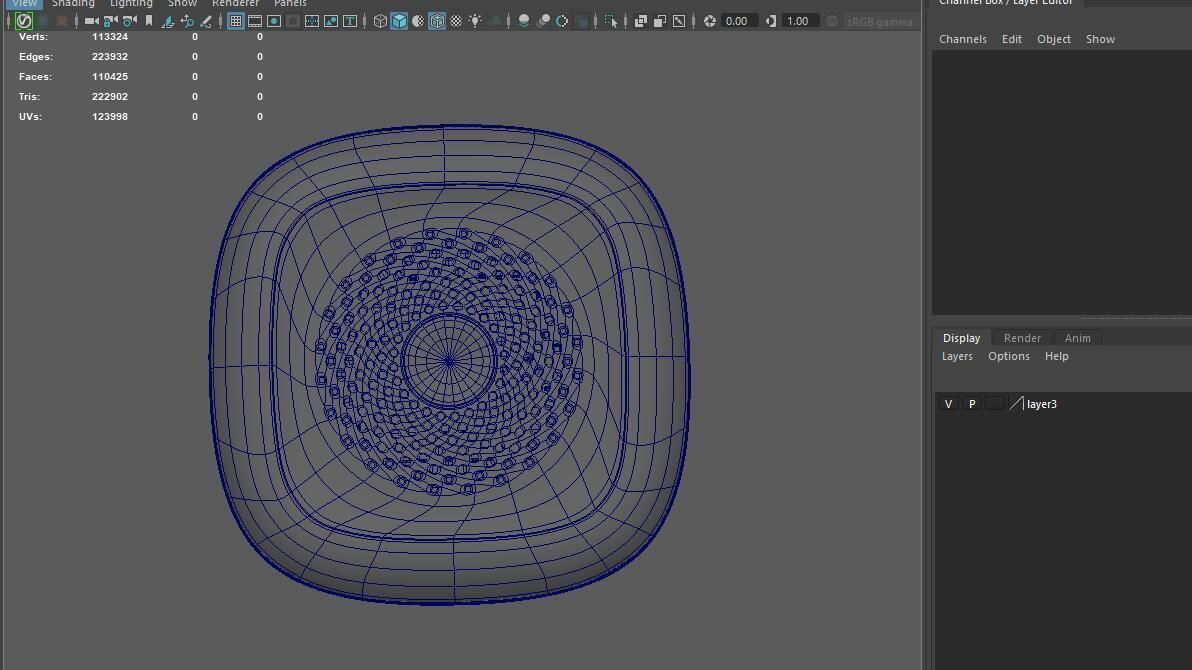Image resolution: width=1192 pixels, height=670 pixels.
Task: Click the isolate select icon
Action: click(x=611, y=21)
